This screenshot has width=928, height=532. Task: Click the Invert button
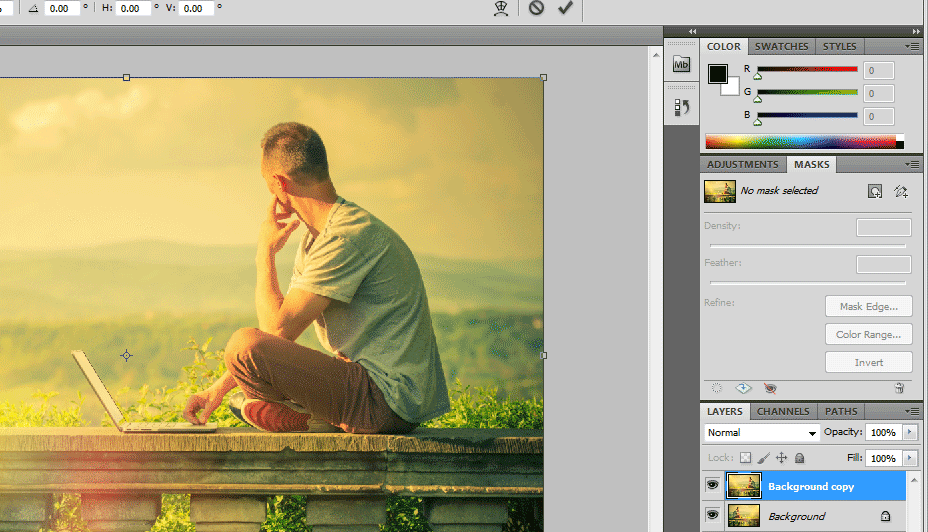coord(868,362)
